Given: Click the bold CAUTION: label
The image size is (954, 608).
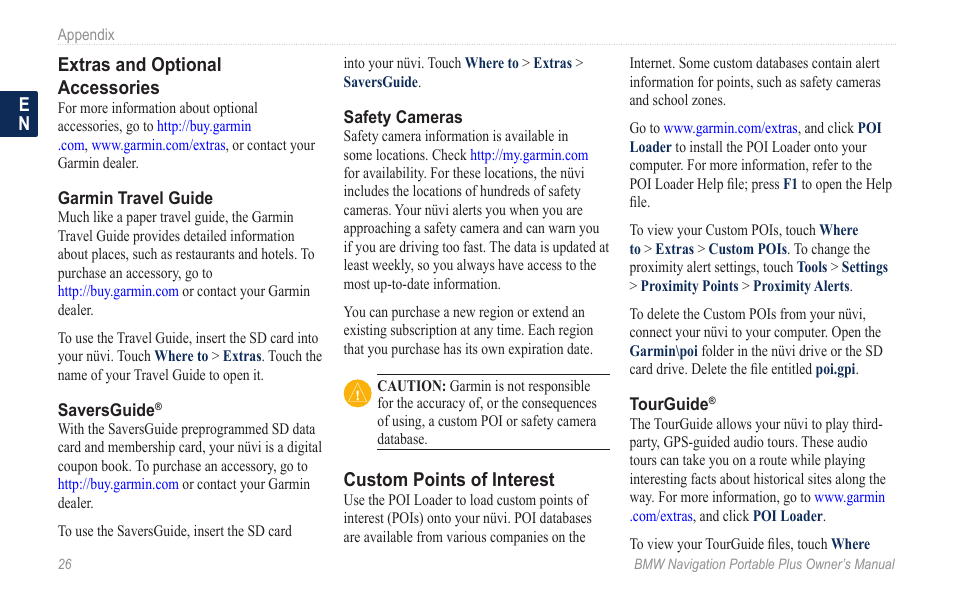Looking at the screenshot, I should pos(412,386).
